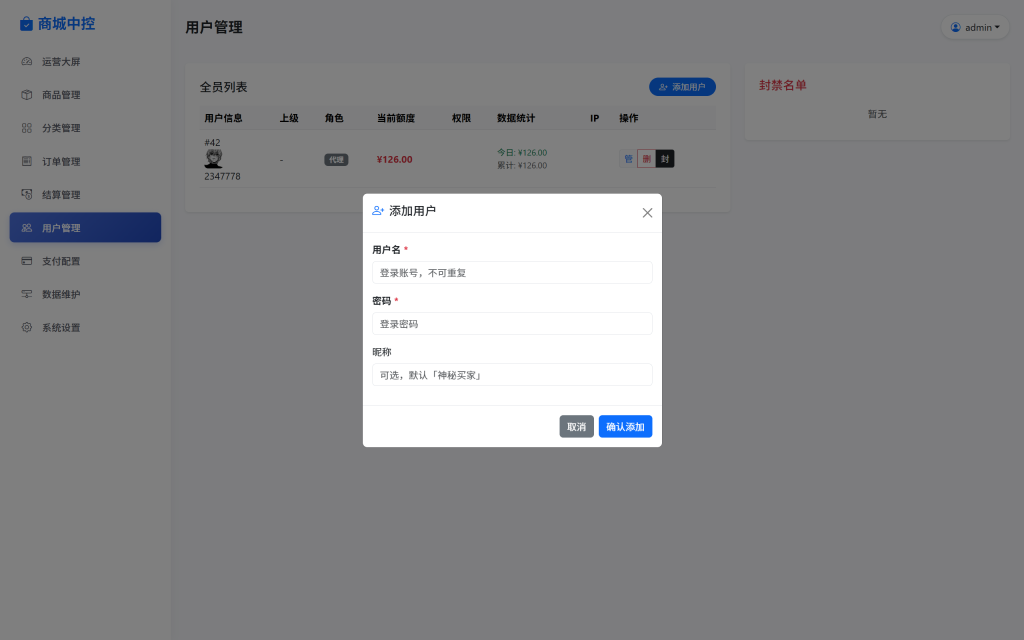This screenshot has height=640, width=1024.
Task: Open settings via the 系统设置 gear icon
Action: point(26,327)
